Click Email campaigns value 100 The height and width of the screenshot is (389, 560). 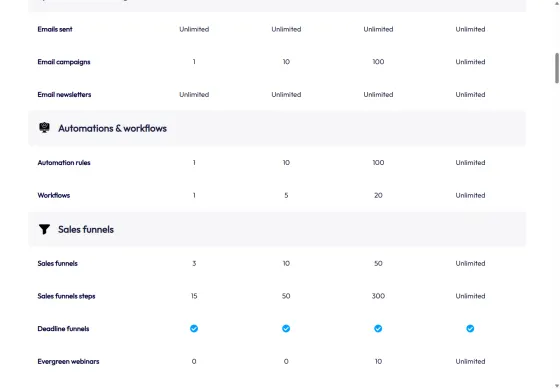[378, 62]
